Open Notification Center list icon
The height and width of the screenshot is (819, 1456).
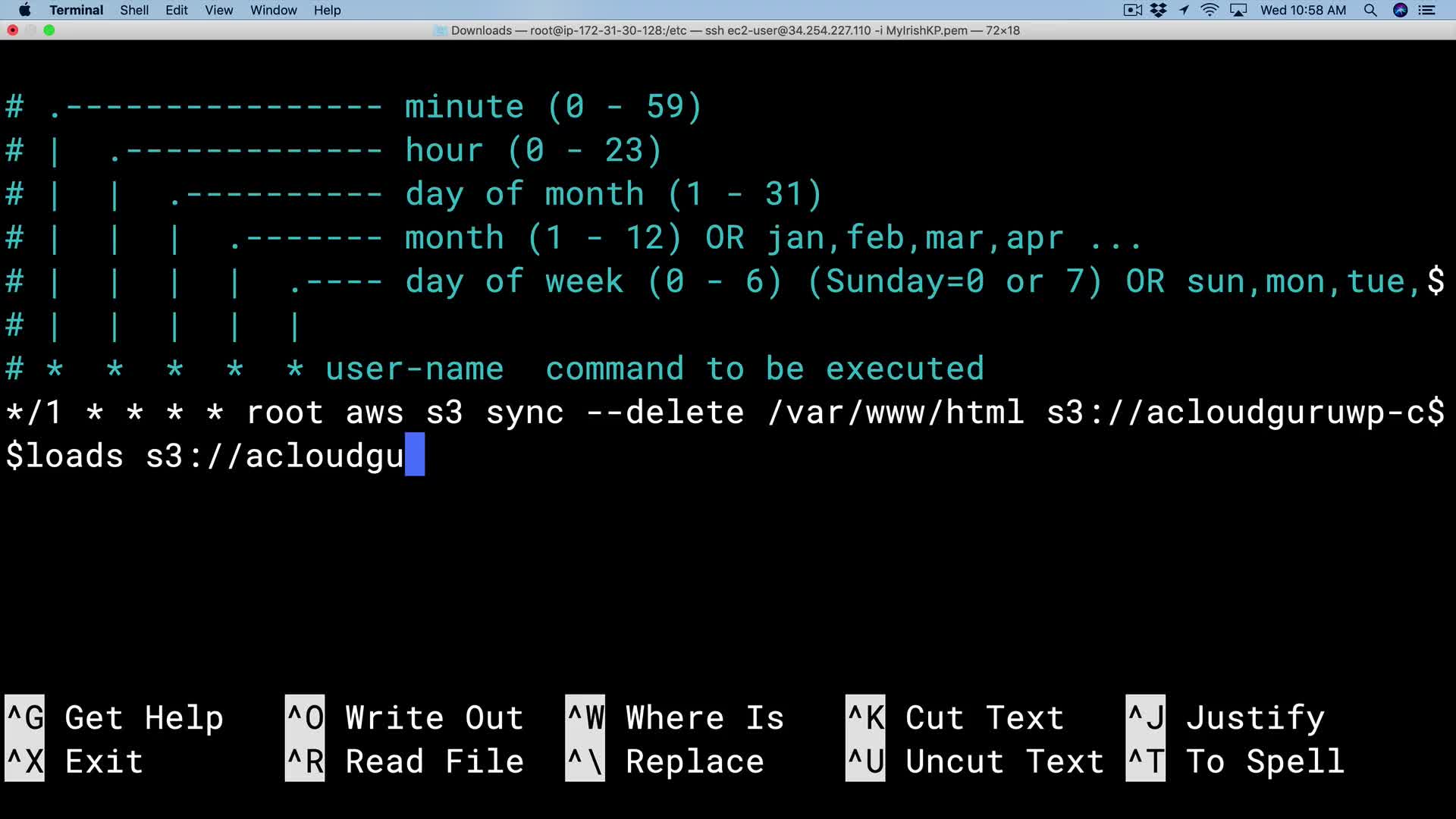click(x=1427, y=10)
